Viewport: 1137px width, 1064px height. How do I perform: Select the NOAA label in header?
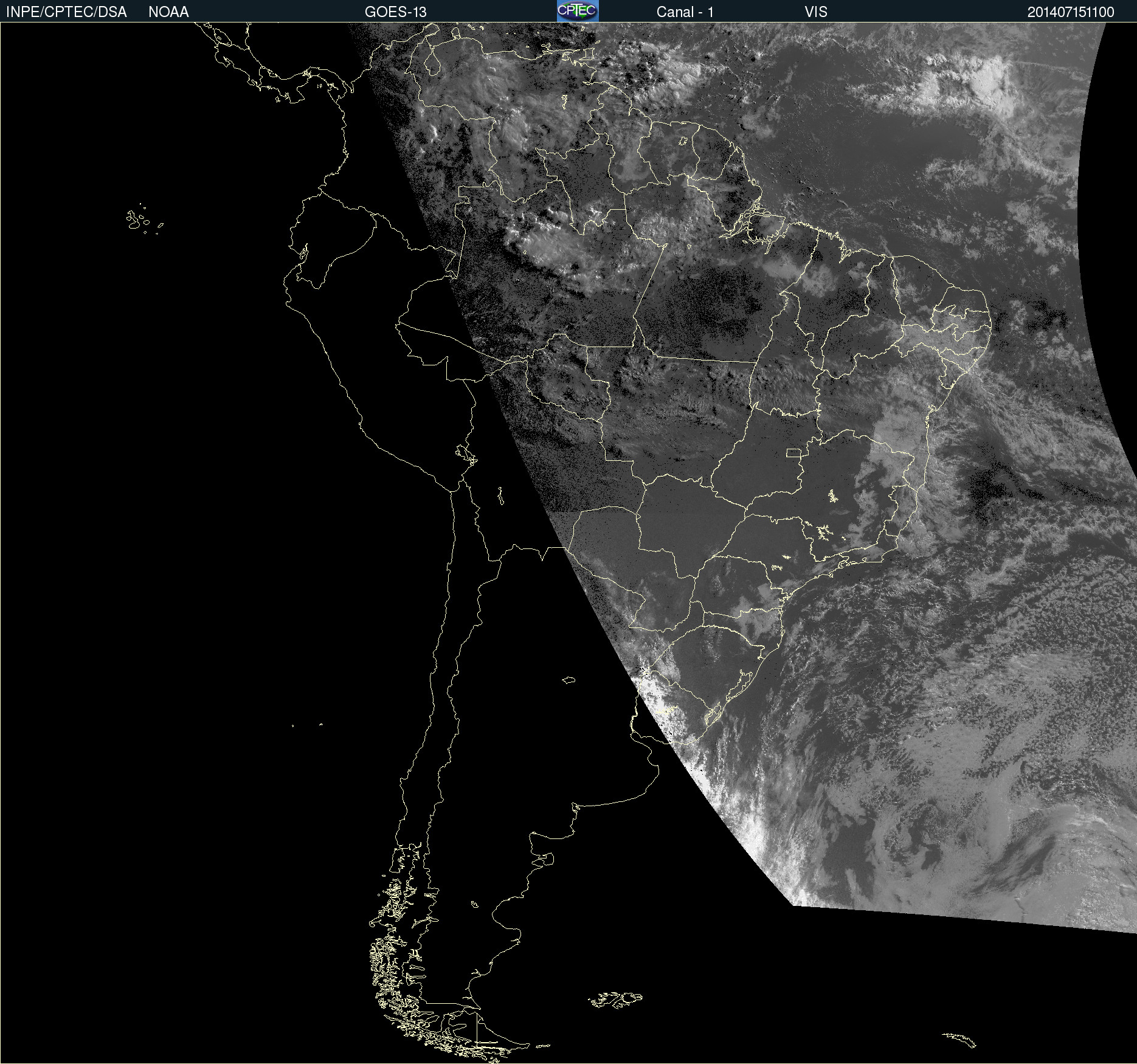pos(168,12)
